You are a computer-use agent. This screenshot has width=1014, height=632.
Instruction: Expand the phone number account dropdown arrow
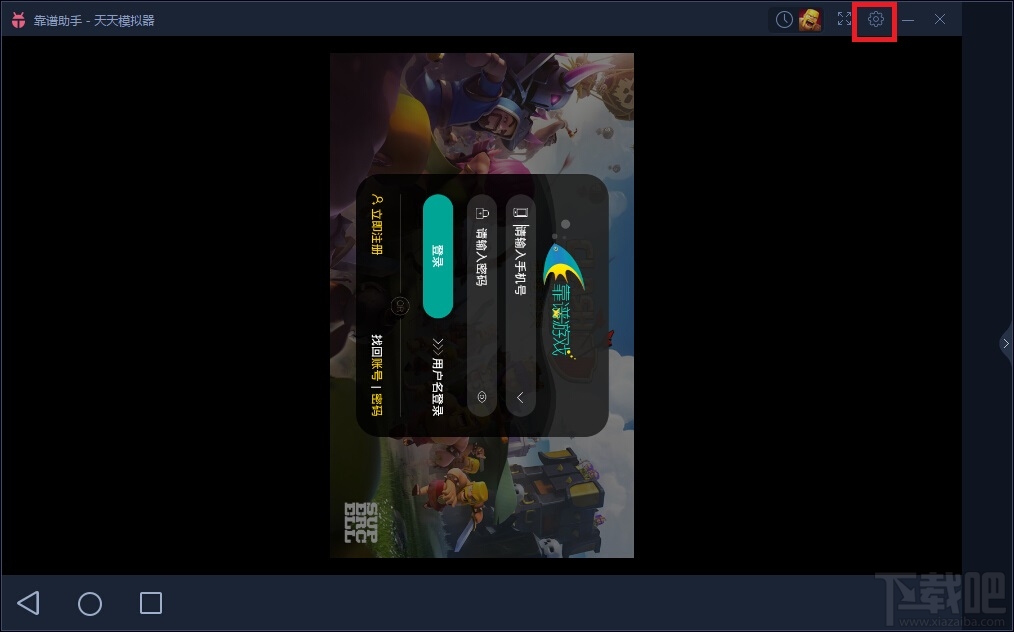(x=520, y=397)
